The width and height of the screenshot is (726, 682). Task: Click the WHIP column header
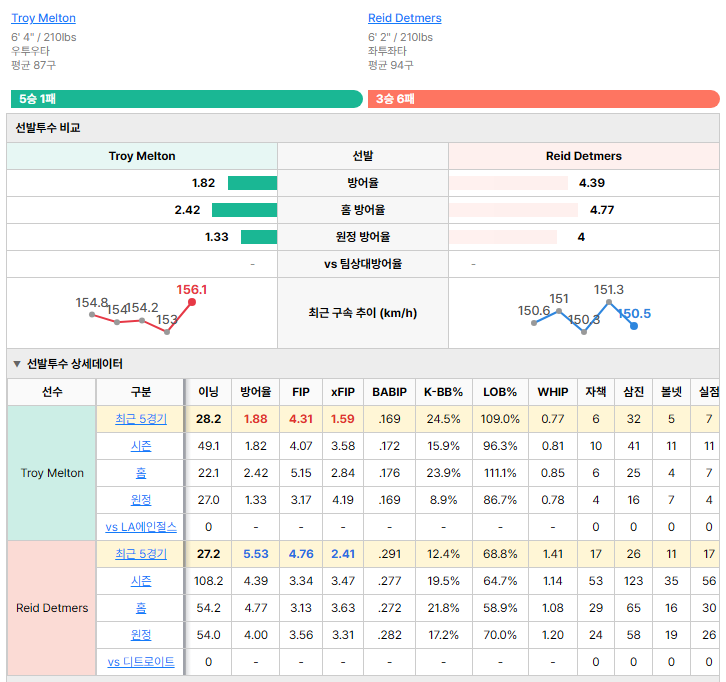pos(552,392)
